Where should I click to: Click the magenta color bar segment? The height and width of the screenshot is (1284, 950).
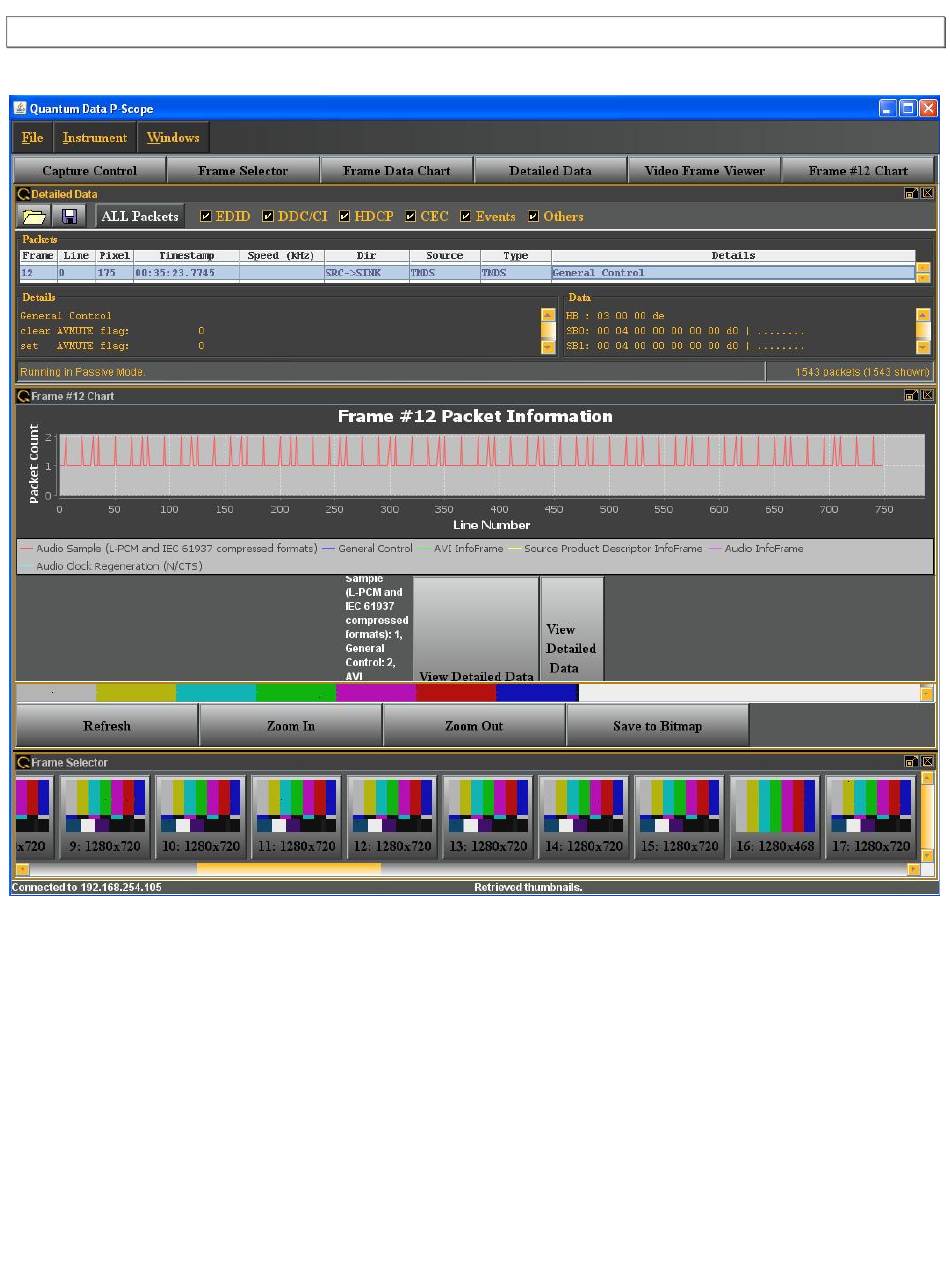(376, 692)
